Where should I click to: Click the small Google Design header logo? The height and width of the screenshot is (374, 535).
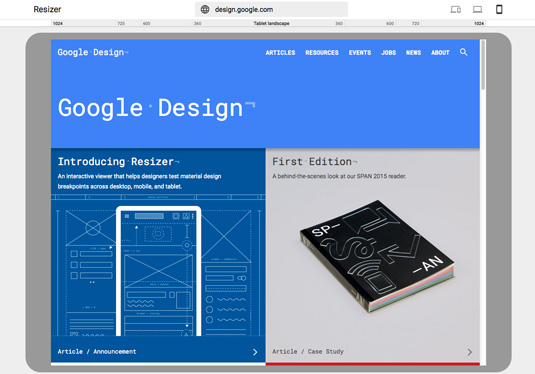pos(92,52)
